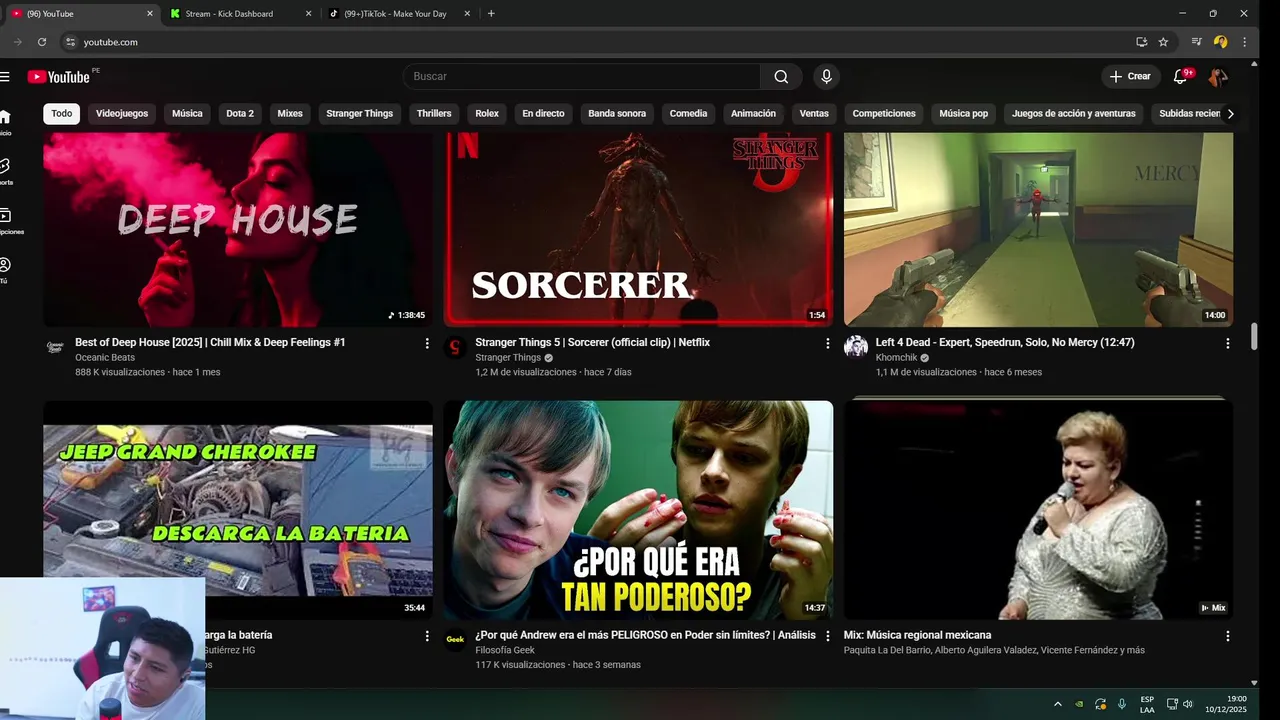Select the Comedia filter chip
Image resolution: width=1280 pixels, height=720 pixels.
(688, 114)
